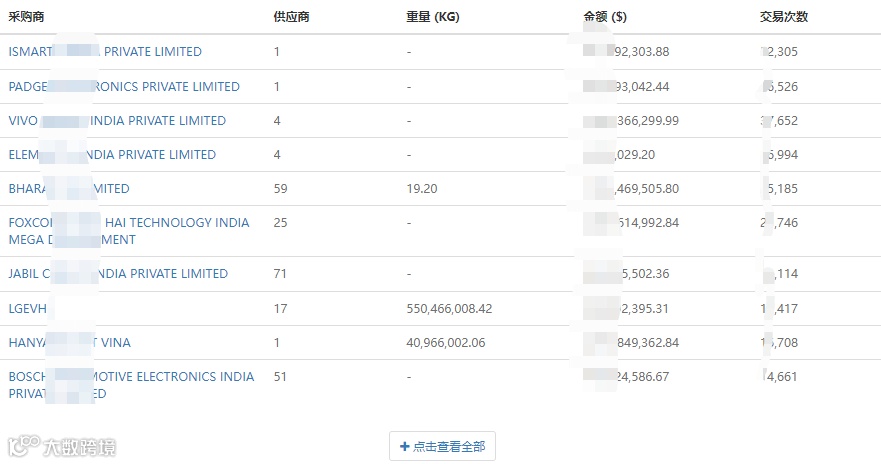Image resolution: width=881 pixels, height=464 pixels.
Task: Open the HANYA...VINA buyer link
Action: click(x=70, y=343)
